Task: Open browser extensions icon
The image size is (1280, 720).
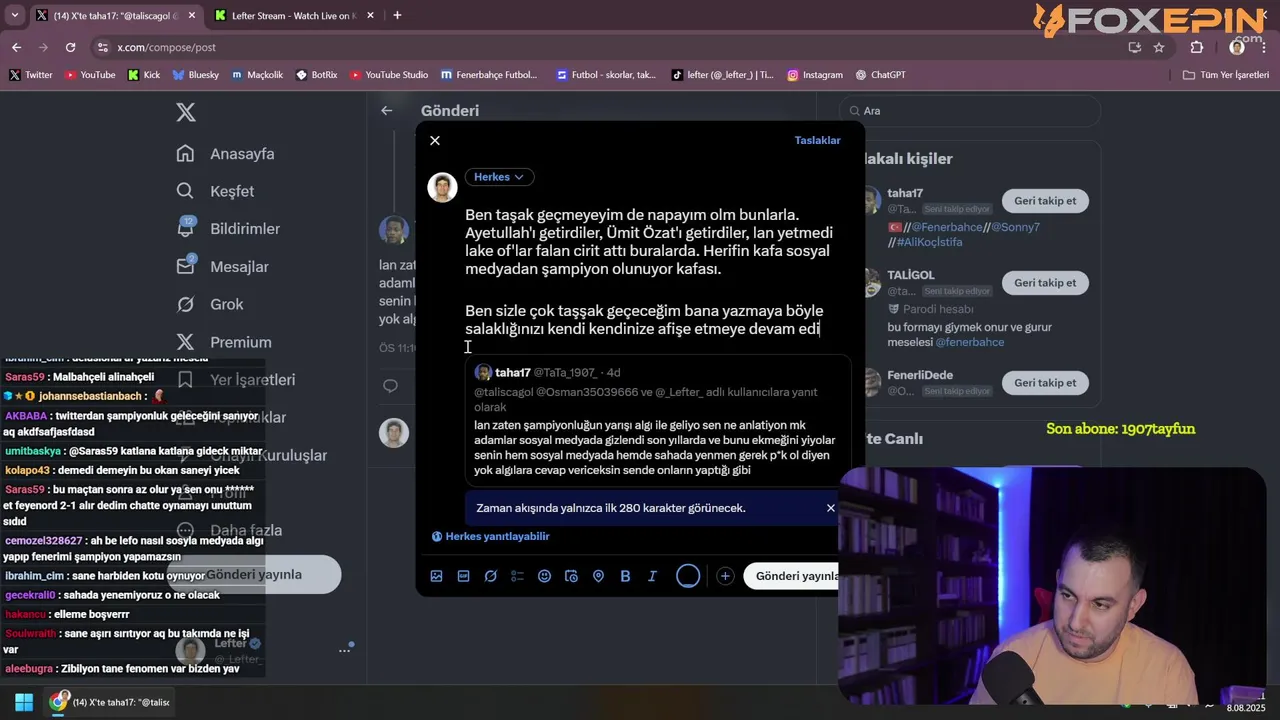Action: [x=1197, y=47]
